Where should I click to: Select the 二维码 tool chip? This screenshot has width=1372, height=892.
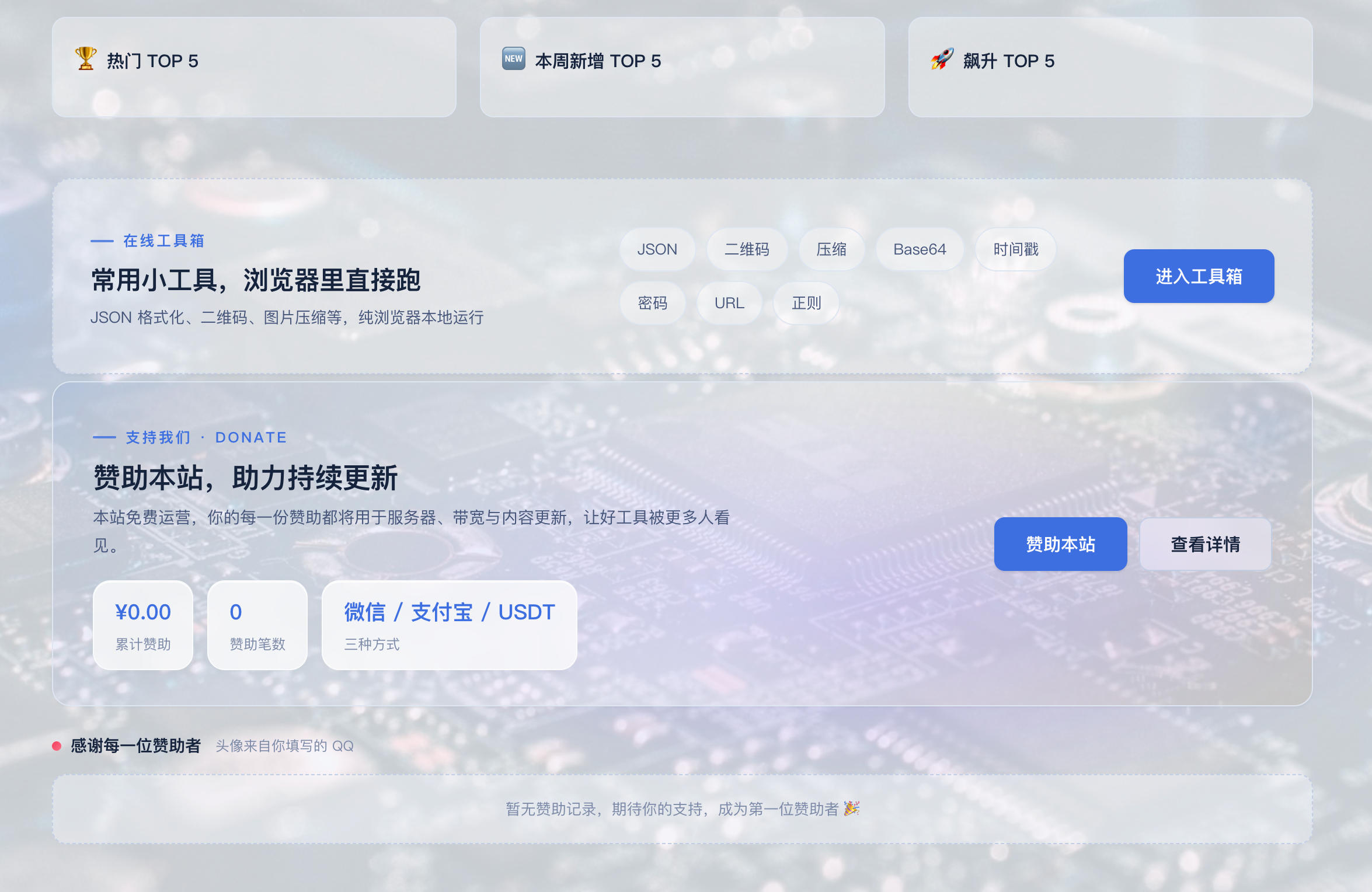tap(747, 249)
